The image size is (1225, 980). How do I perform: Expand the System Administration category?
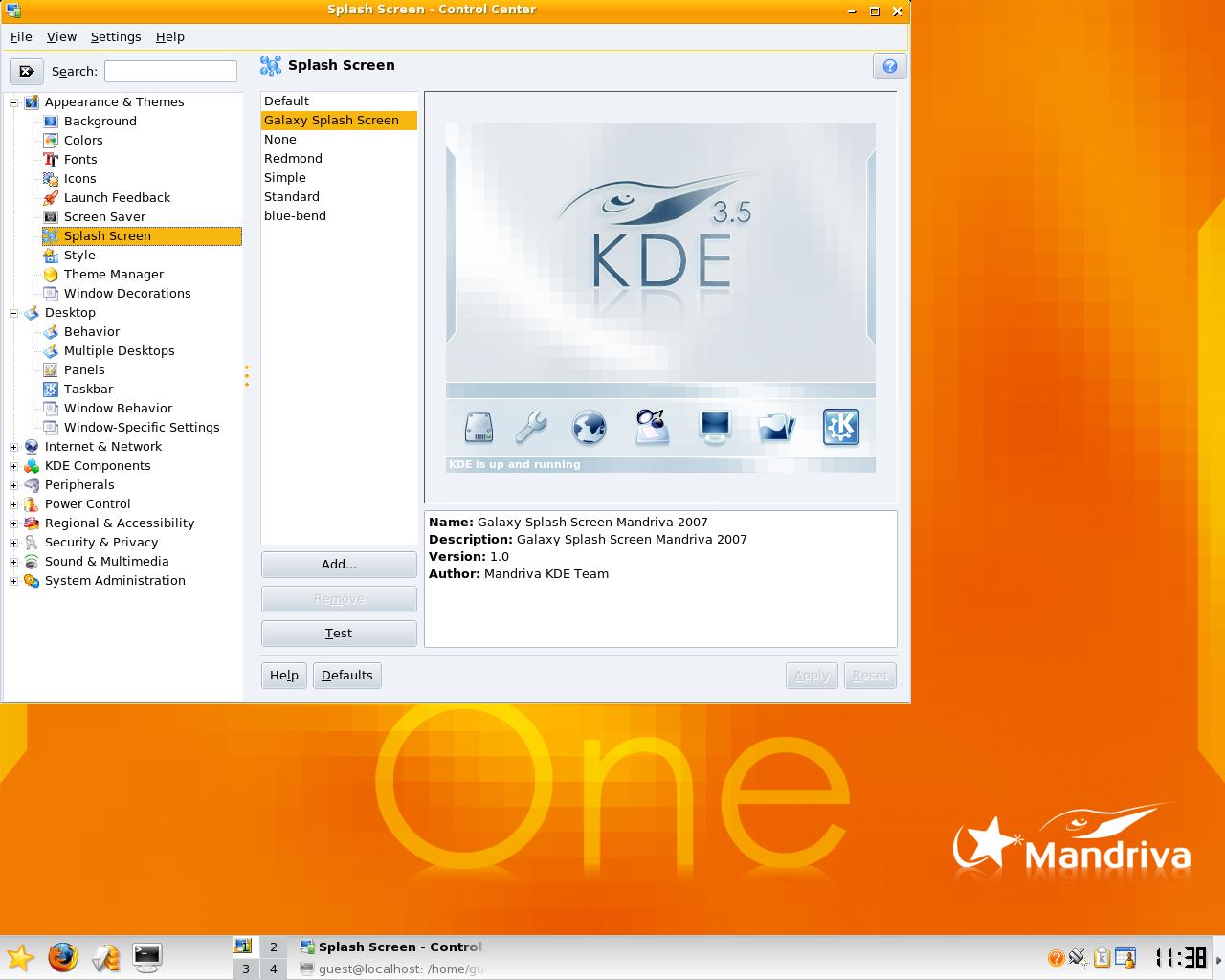tap(14, 581)
